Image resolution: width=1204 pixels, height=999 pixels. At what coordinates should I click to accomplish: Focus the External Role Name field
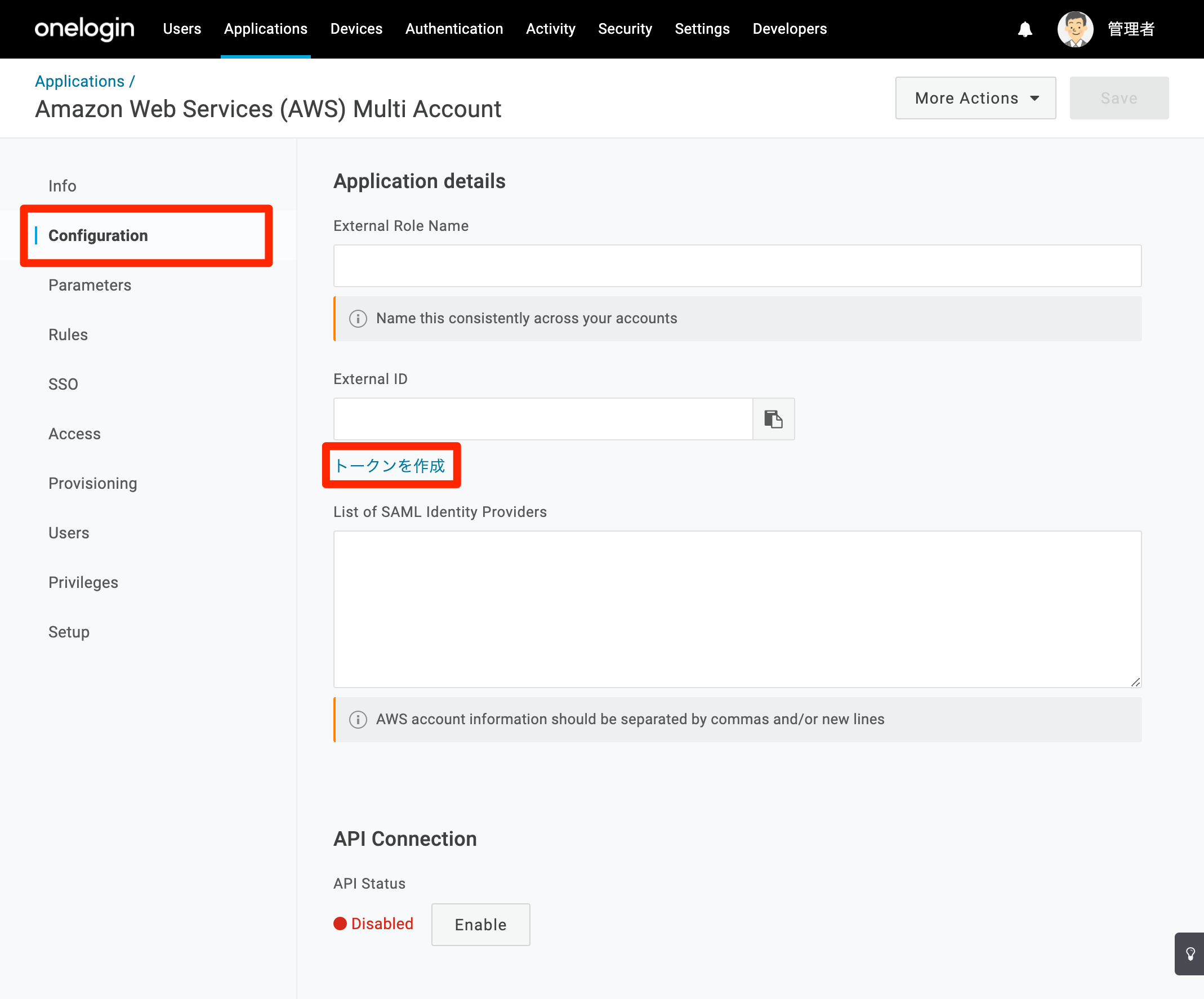[737, 266]
